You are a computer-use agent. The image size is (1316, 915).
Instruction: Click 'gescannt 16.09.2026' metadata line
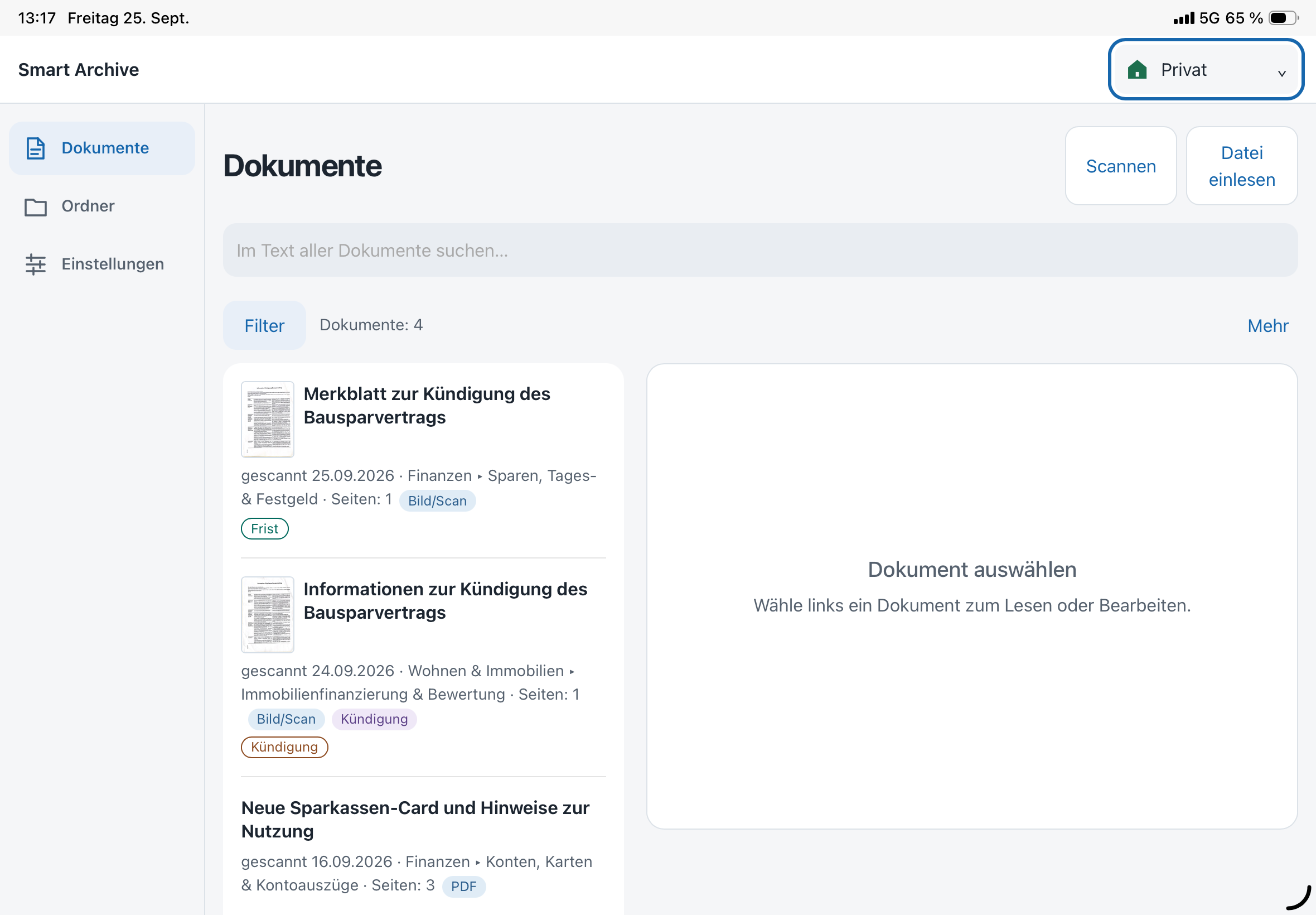point(316,861)
